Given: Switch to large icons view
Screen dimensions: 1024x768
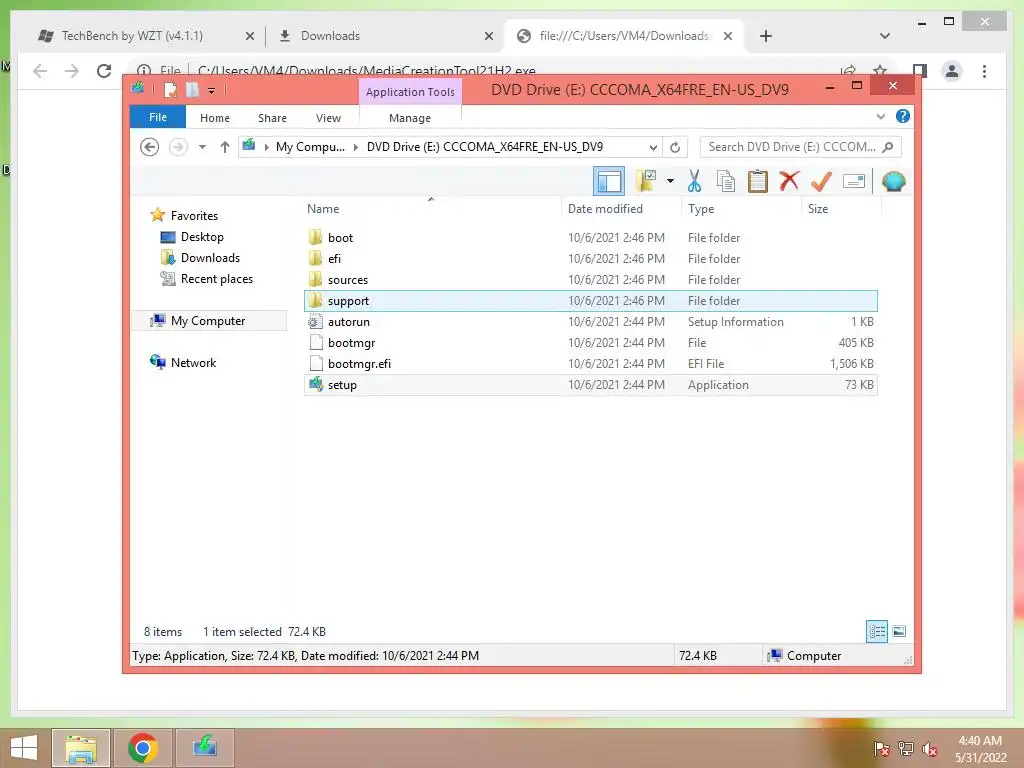Looking at the screenshot, I should pyautogui.click(x=899, y=632).
